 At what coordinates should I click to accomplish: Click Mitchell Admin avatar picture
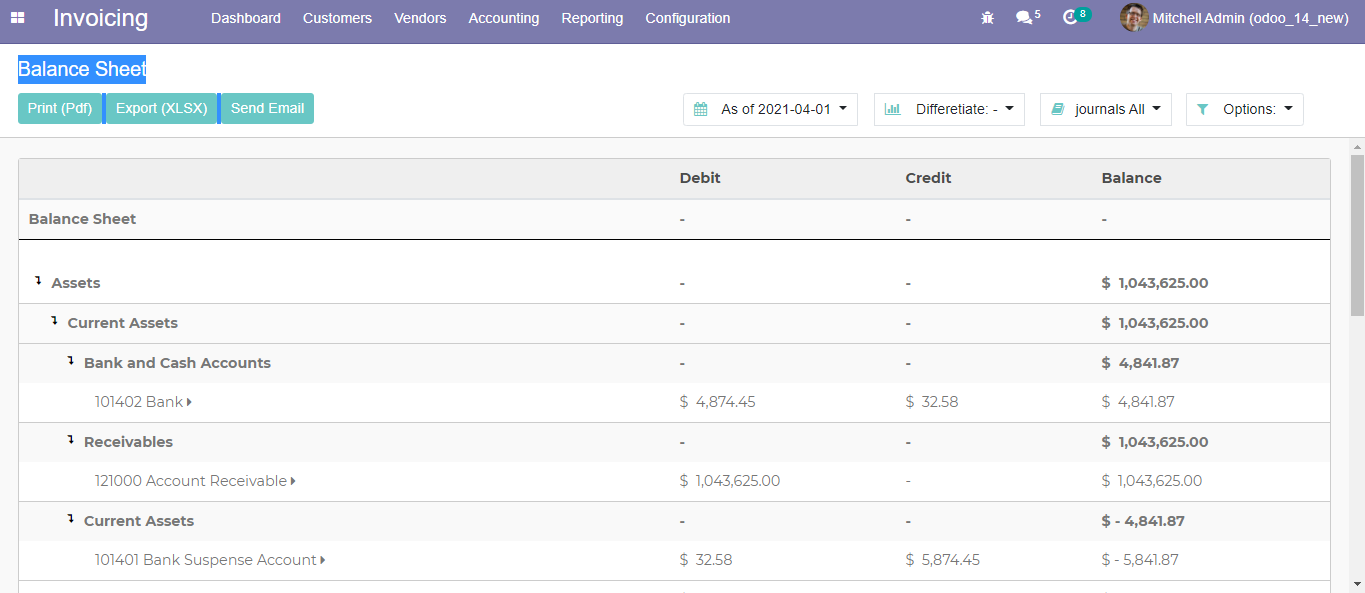[1133, 18]
